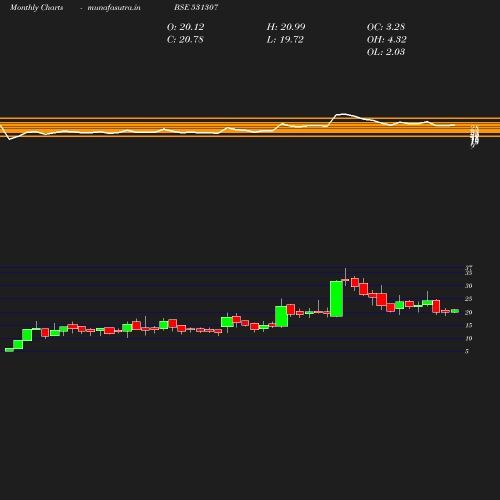Screen dimensions: 500x500
Task: Click the munafasutra.in label
Action: coord(114,7)
